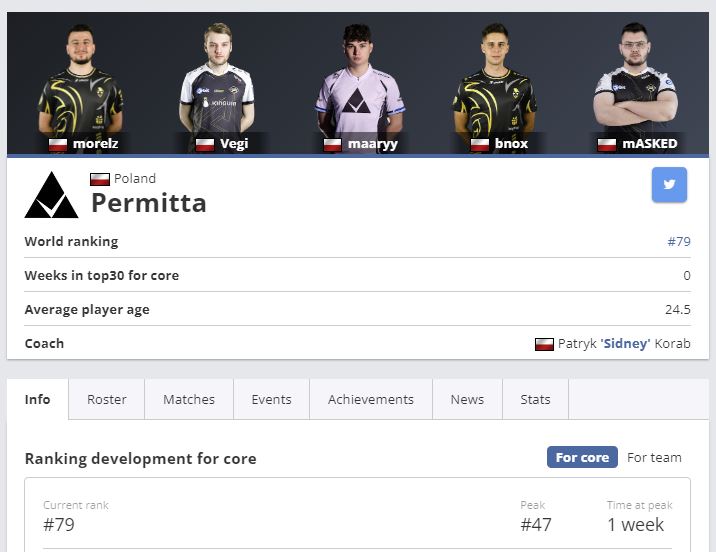The width and height of the screenshot is (716, 552).
Task: View the Achievements tab
Action: (x=371, y=400)
